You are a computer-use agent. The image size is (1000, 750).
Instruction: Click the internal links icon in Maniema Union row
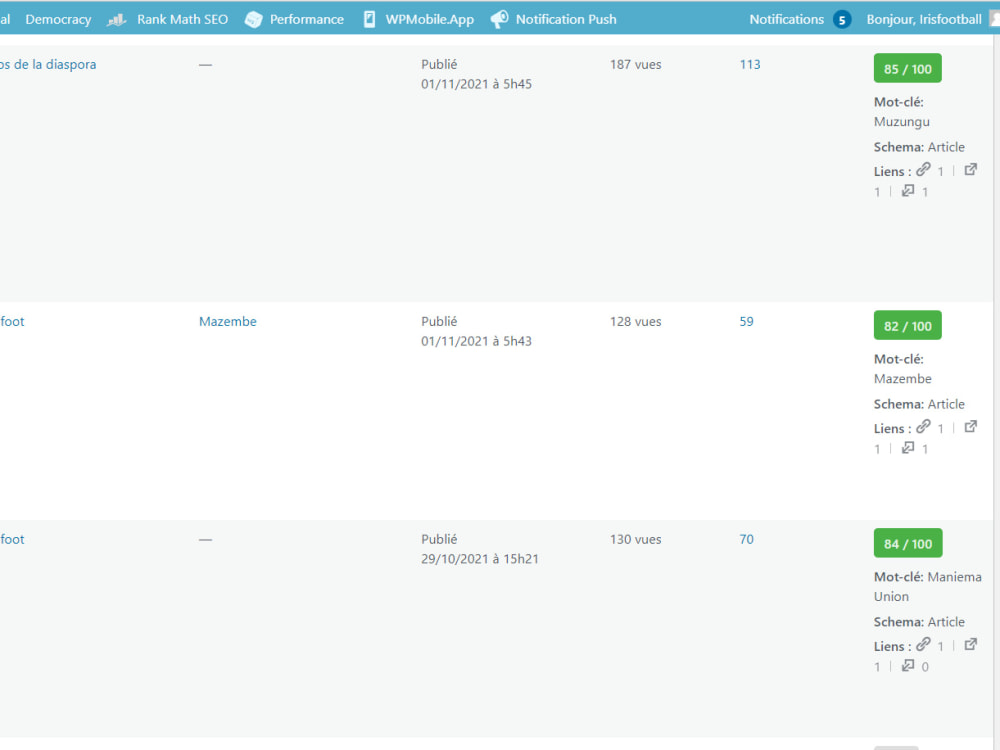point(923,645)
